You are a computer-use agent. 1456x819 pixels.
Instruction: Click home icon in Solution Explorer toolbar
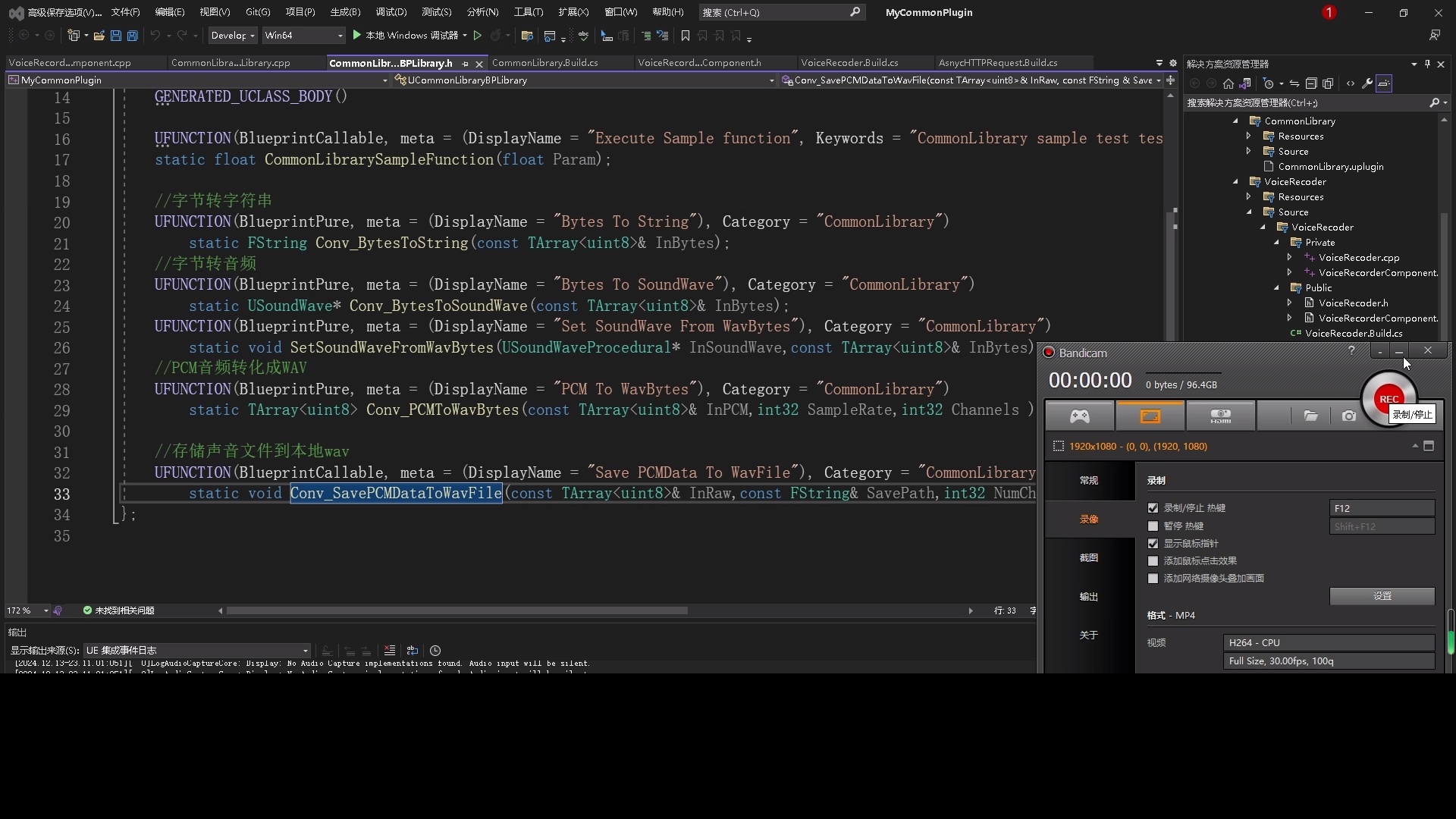coord(1228,84)
